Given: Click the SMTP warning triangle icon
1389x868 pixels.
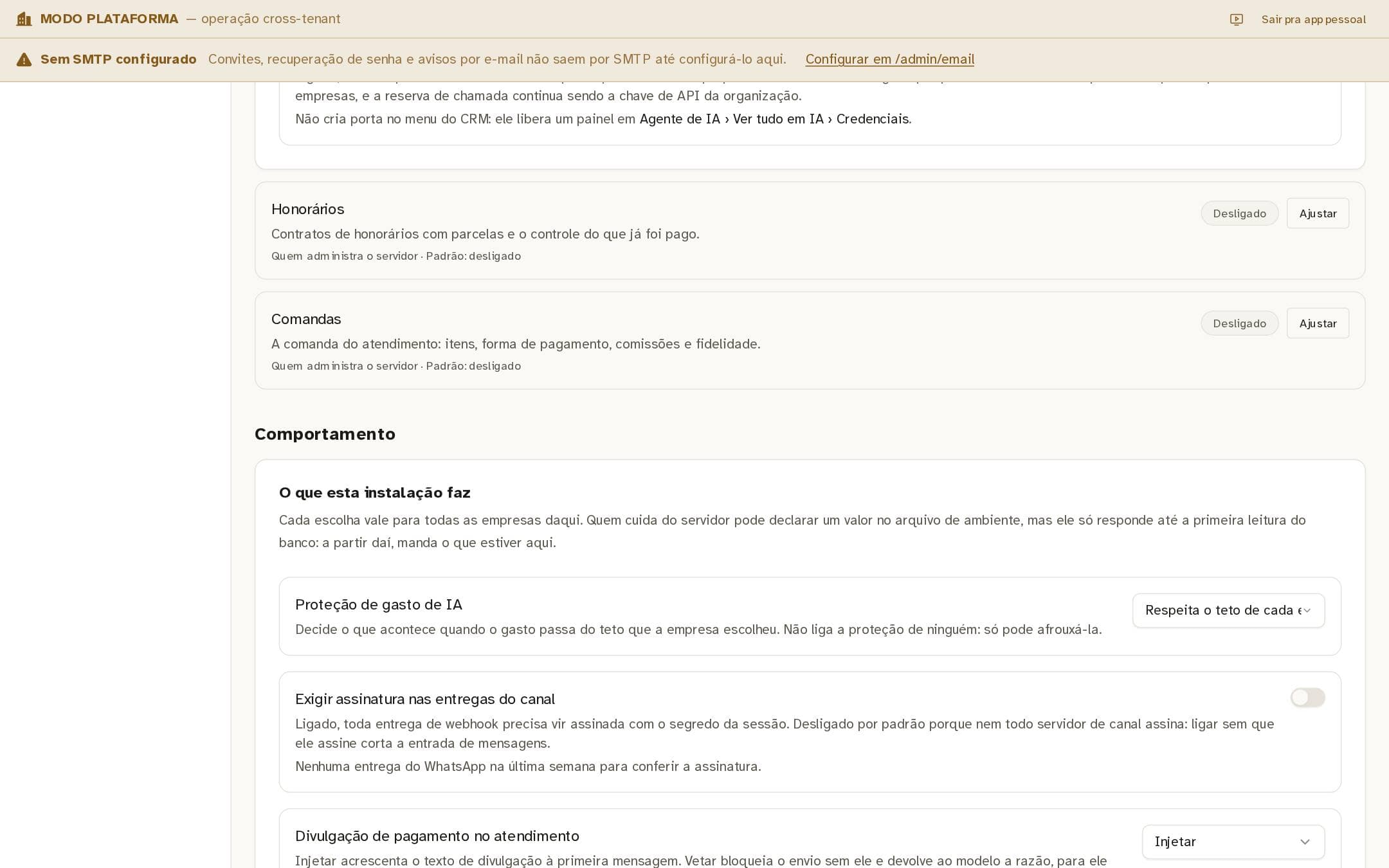Looking at the screenshot, I should (24, 59).
